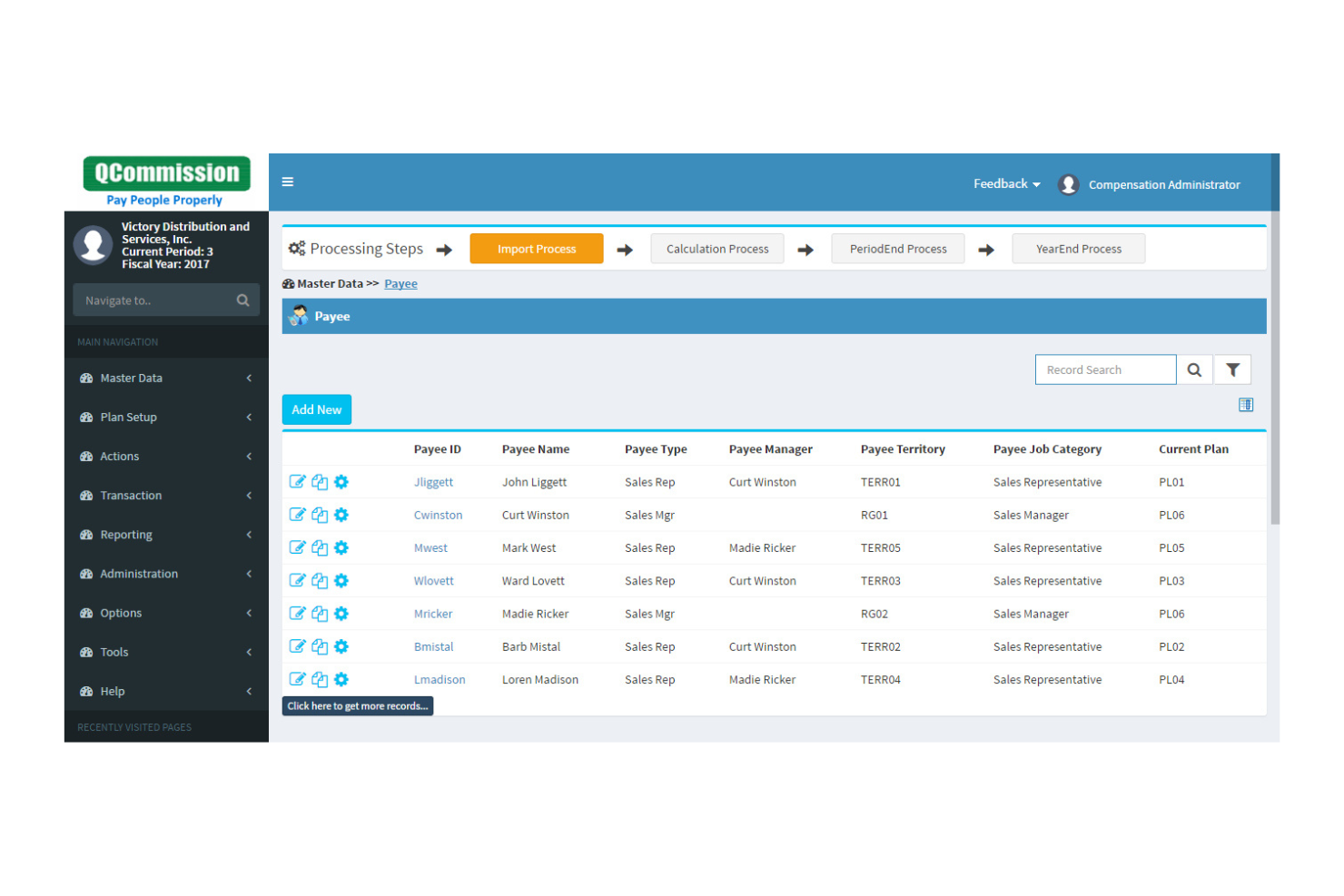The image size is (1344, 896).
Task: Open the column chooser icon above the grid
Action: [x=1245, y=405]
